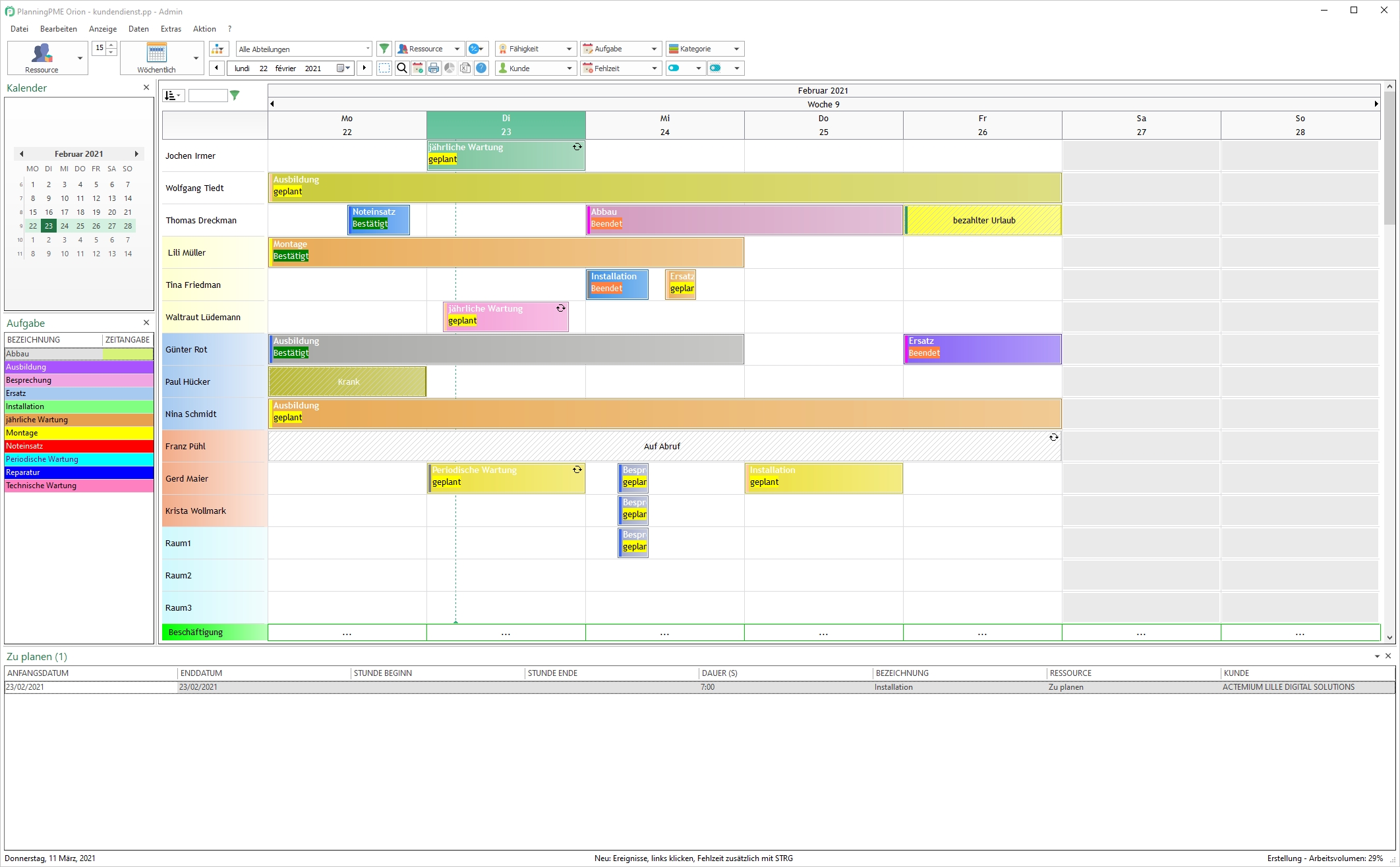Click green funnel beside resource search box

coord(235,96)
